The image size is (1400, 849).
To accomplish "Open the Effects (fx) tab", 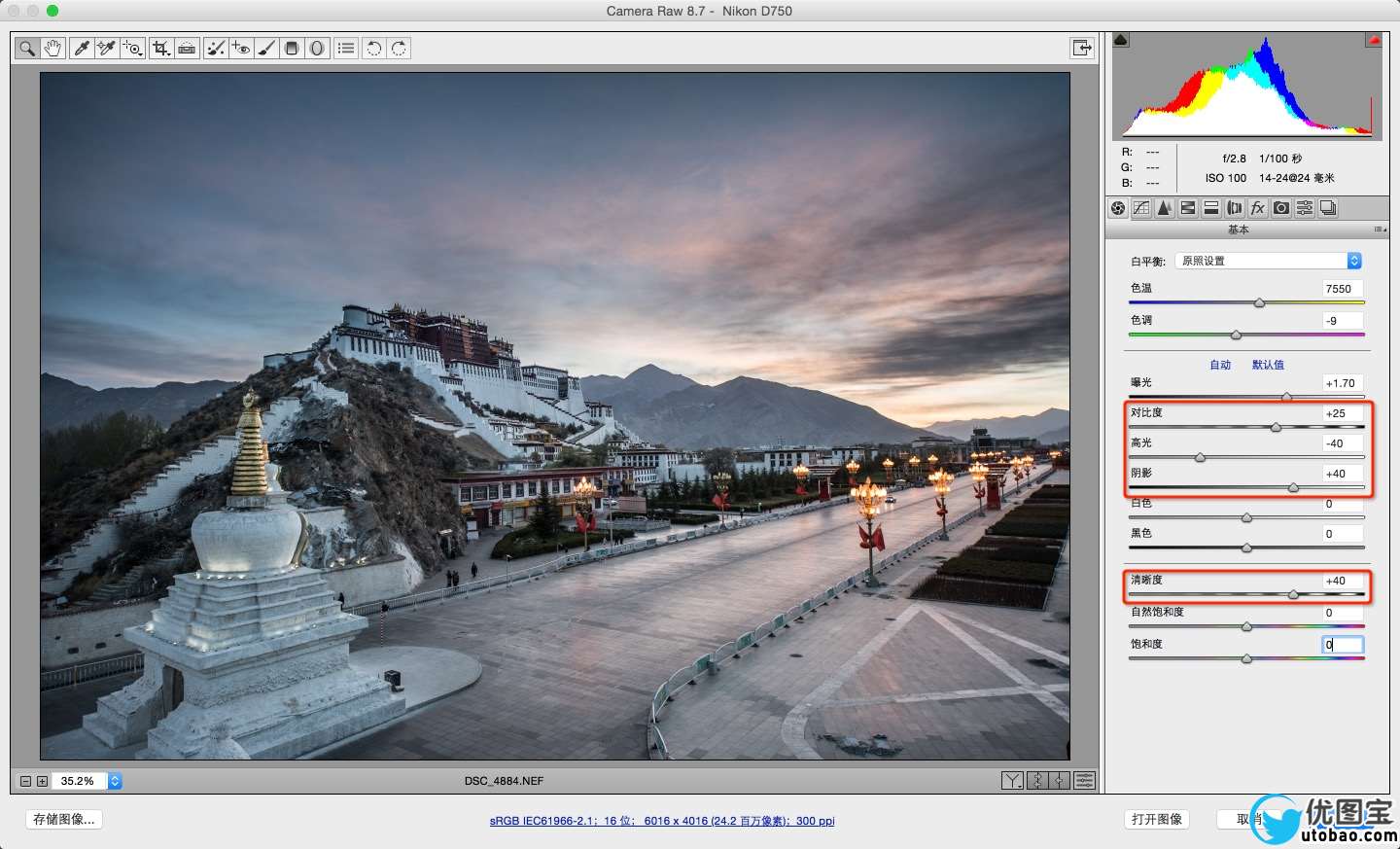I will (x=1258, y=208).
